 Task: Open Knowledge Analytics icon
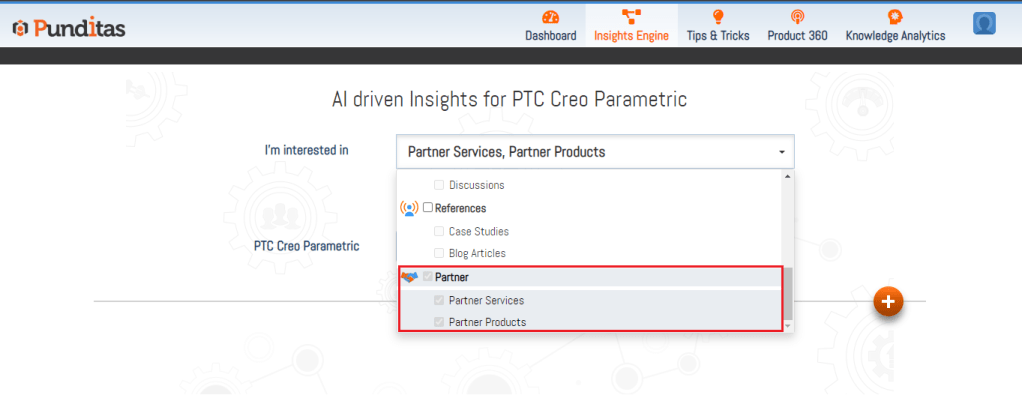tap(895, 17)
